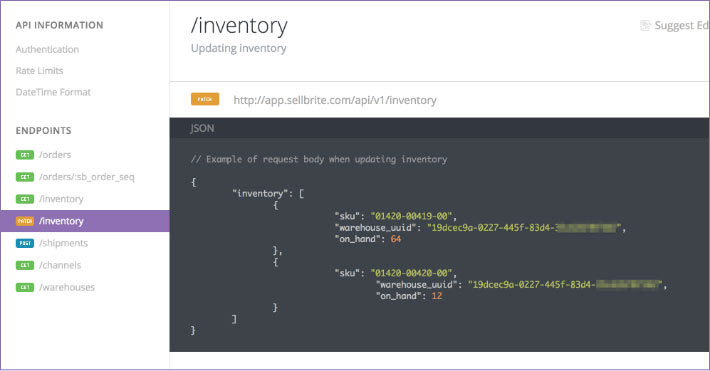Click the GET badge next to /channels

click(25, 265)
